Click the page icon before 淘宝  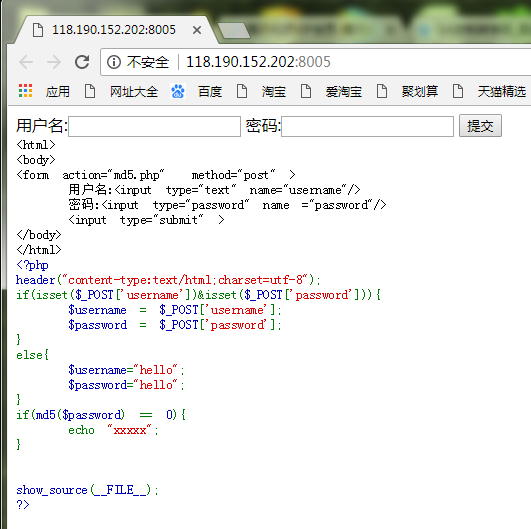pos(242,91)
